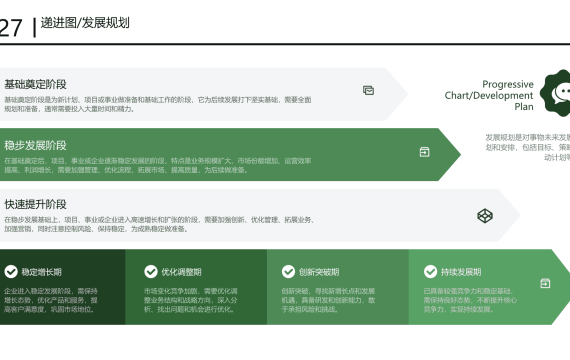Click the 发展规划 paragraph below the chat badge
Viewport: 570px width, 360px height.
(x=528, y=147)
